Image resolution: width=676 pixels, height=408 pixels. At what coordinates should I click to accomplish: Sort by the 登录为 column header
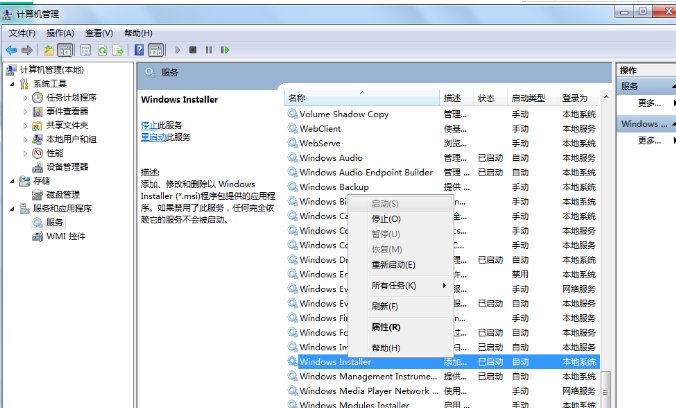(x=578, y=98)
